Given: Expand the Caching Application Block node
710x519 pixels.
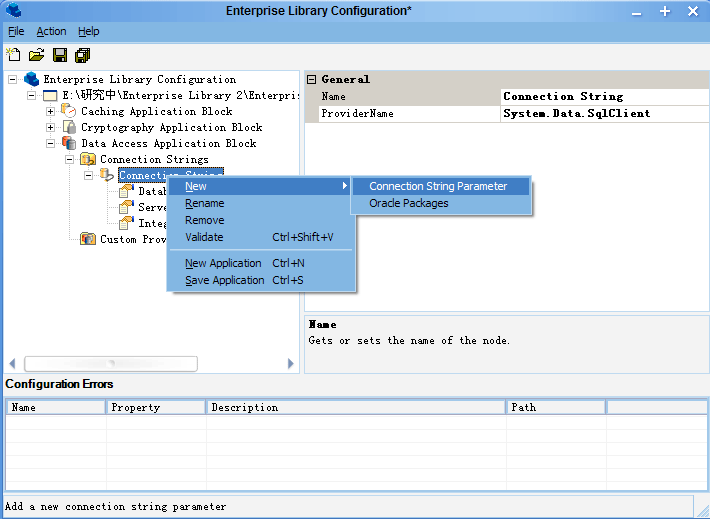Looking at the screenshot, I should pyautogui.click(x=50, y=111).
